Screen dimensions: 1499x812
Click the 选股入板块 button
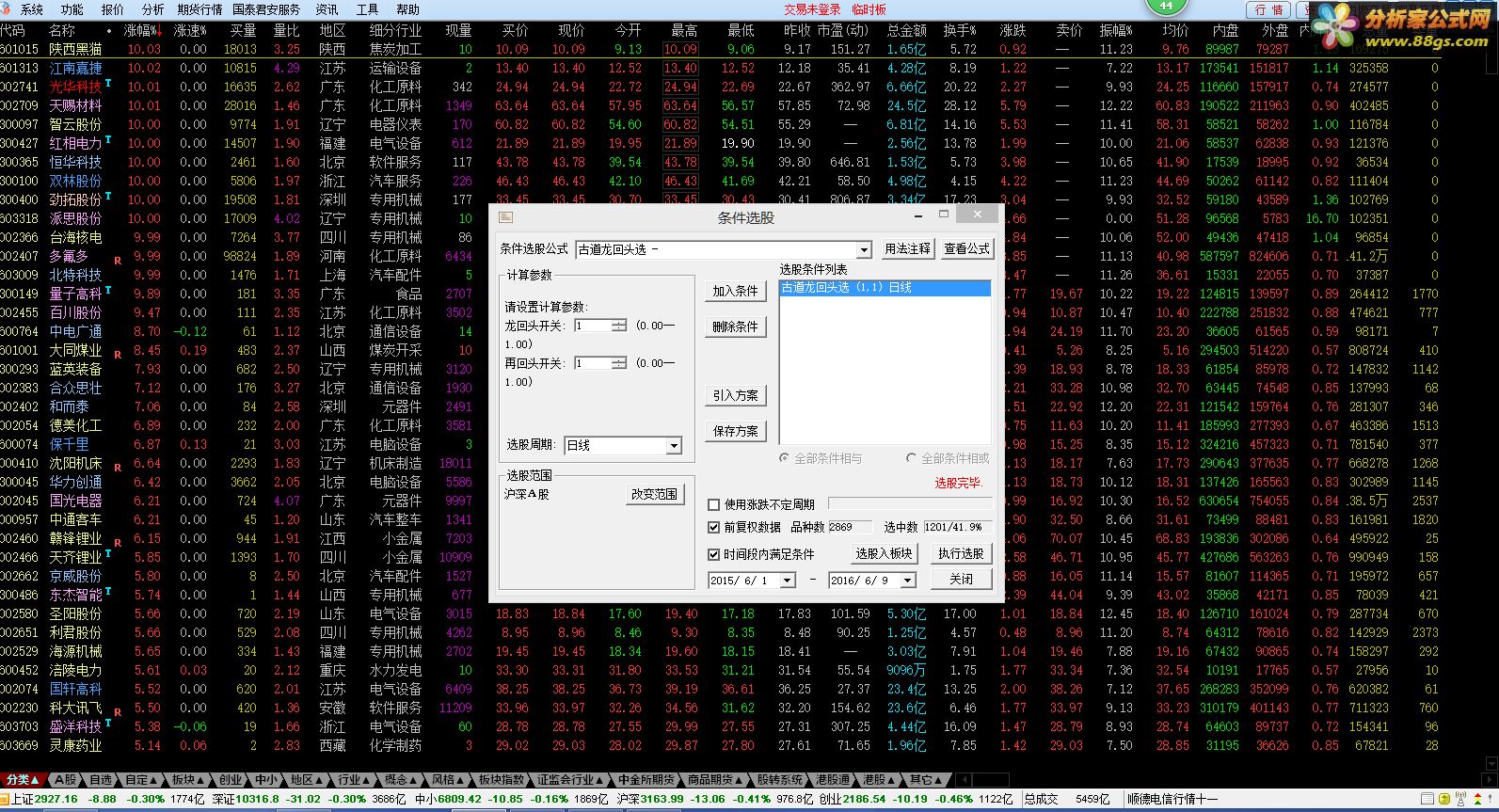pos(885,553)
